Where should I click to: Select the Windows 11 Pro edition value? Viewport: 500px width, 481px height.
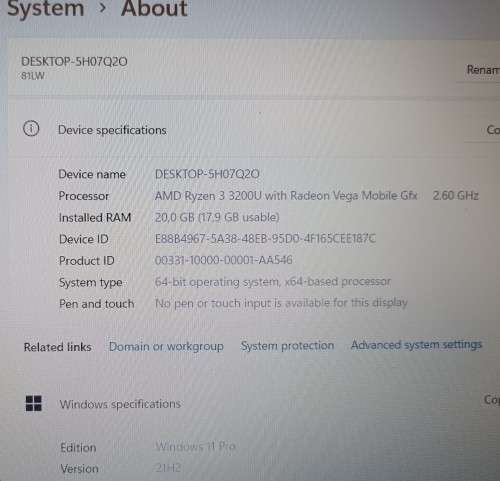(x=195, y=446)
